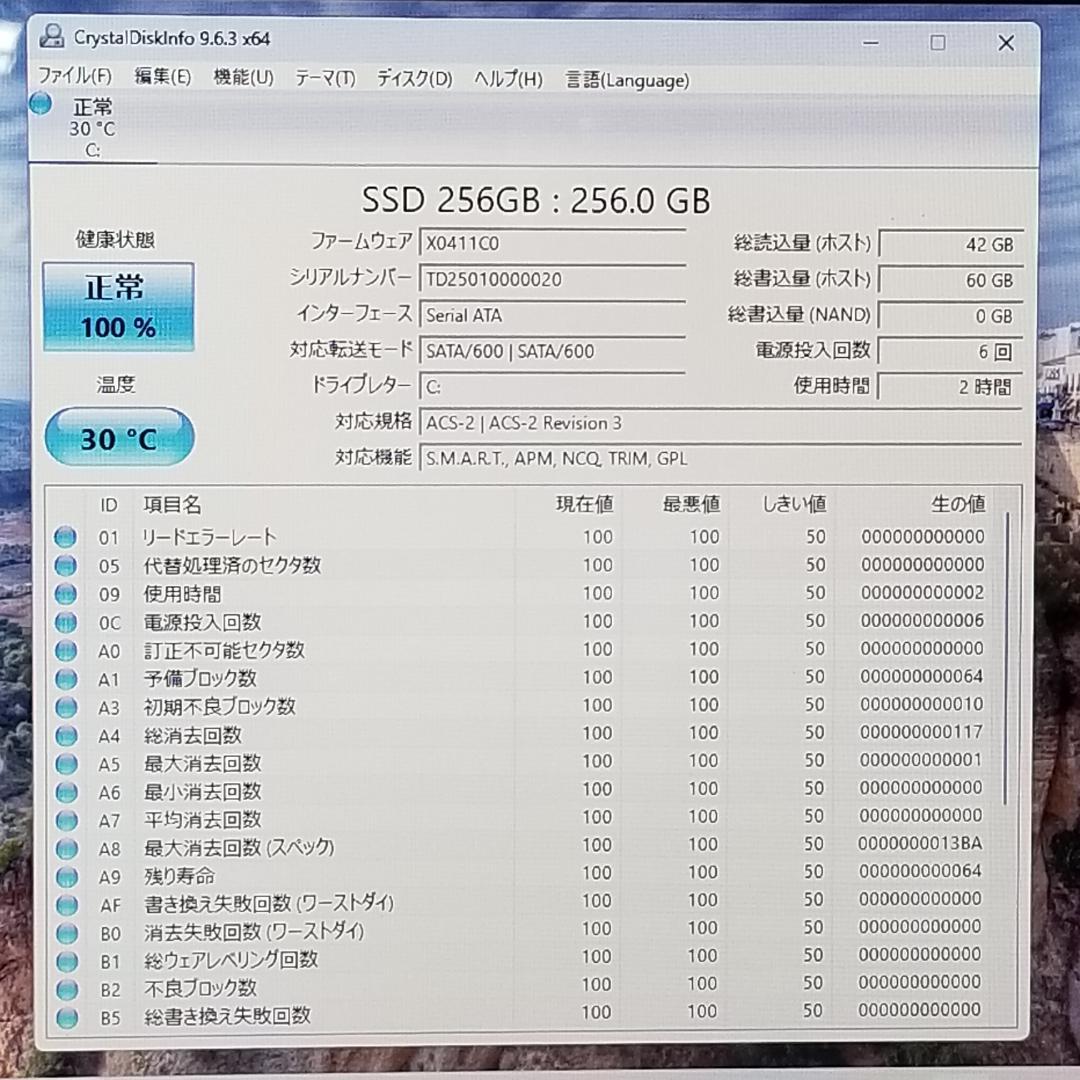Click the 30°C temperature gauge
The width and height of the screenshot is (1080, 1080).
(x=118, y=436)
